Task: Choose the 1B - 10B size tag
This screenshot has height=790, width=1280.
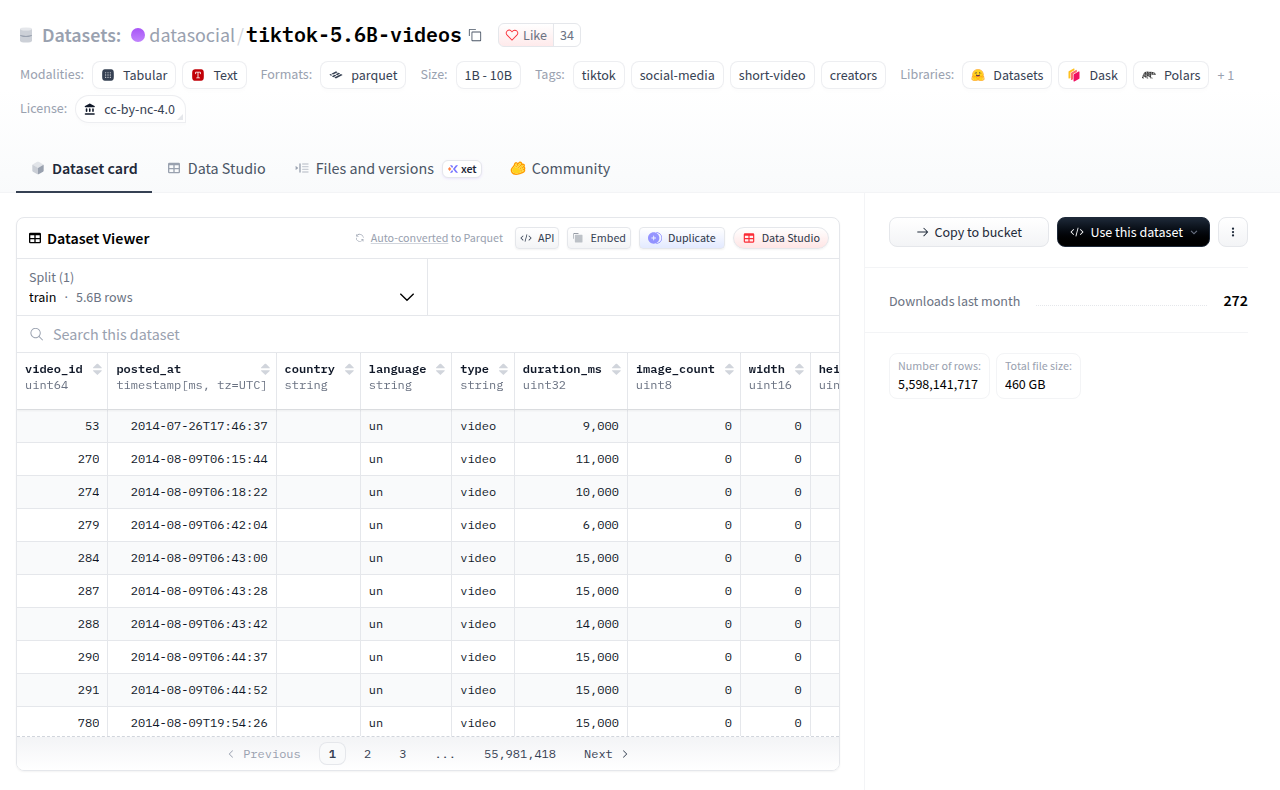Action: (489, 75)
